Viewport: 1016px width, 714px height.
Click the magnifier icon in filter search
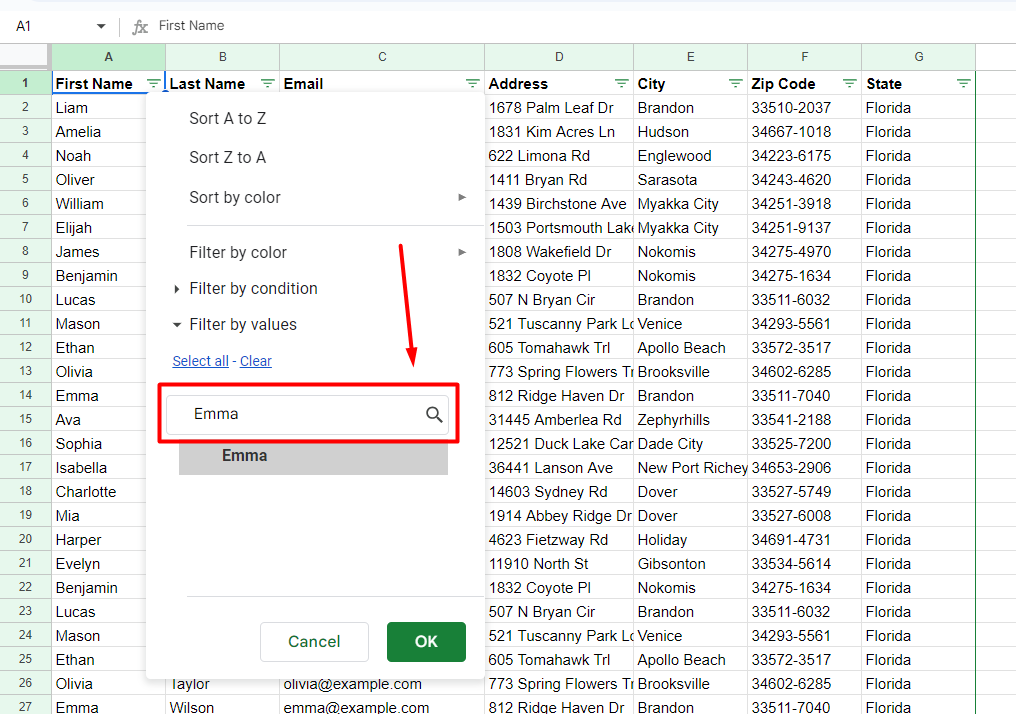point(434,415)
